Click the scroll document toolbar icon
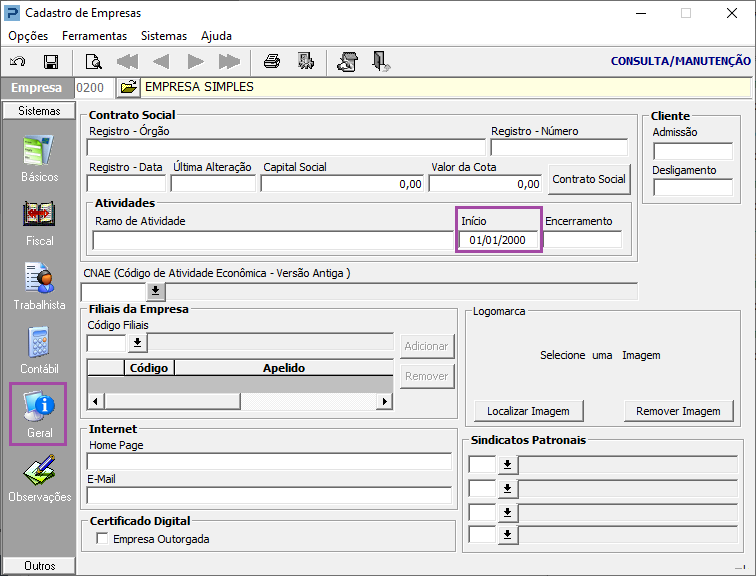 (x=348, y=62)
